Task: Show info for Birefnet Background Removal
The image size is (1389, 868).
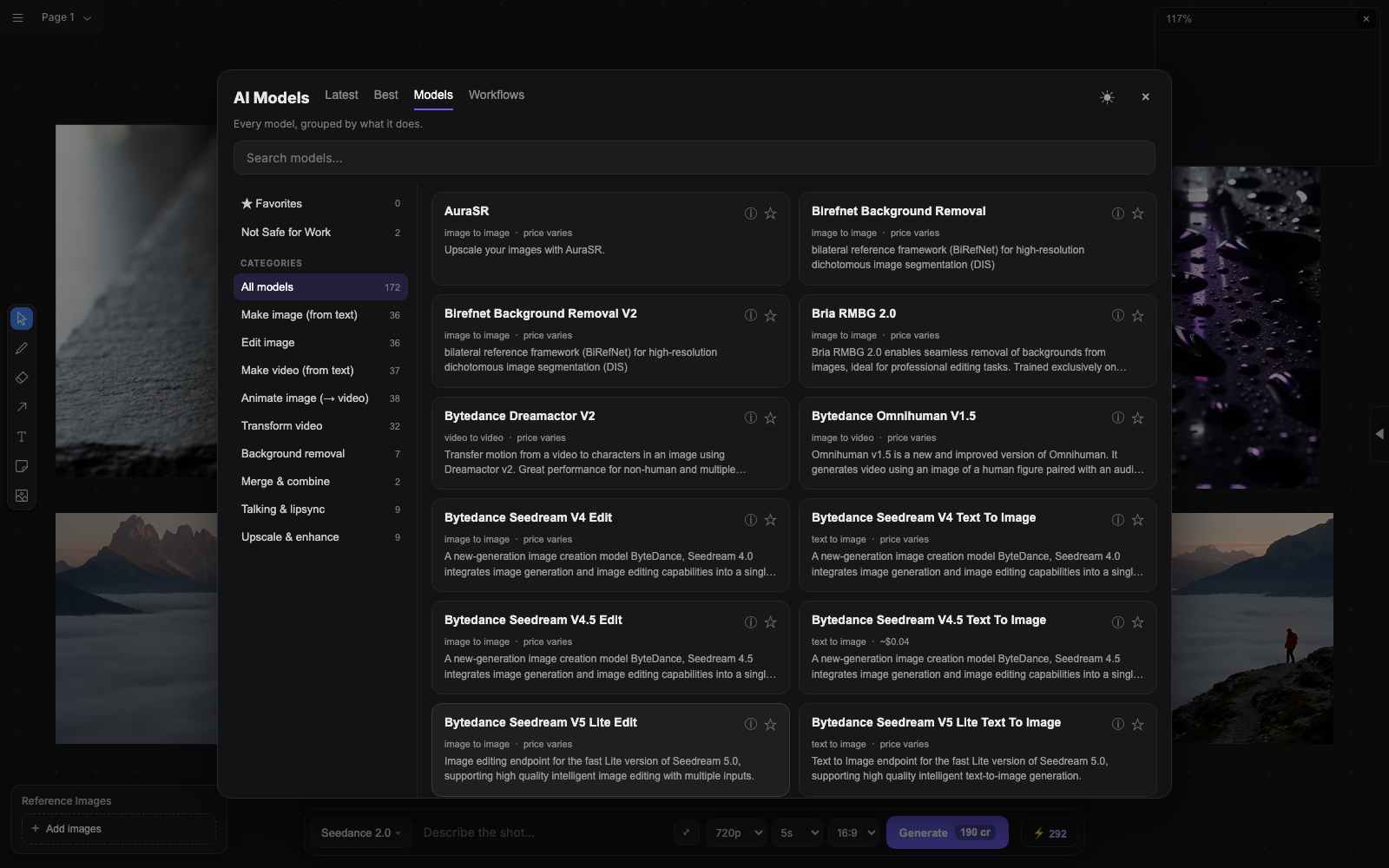Action: (x=1117, y=214)
